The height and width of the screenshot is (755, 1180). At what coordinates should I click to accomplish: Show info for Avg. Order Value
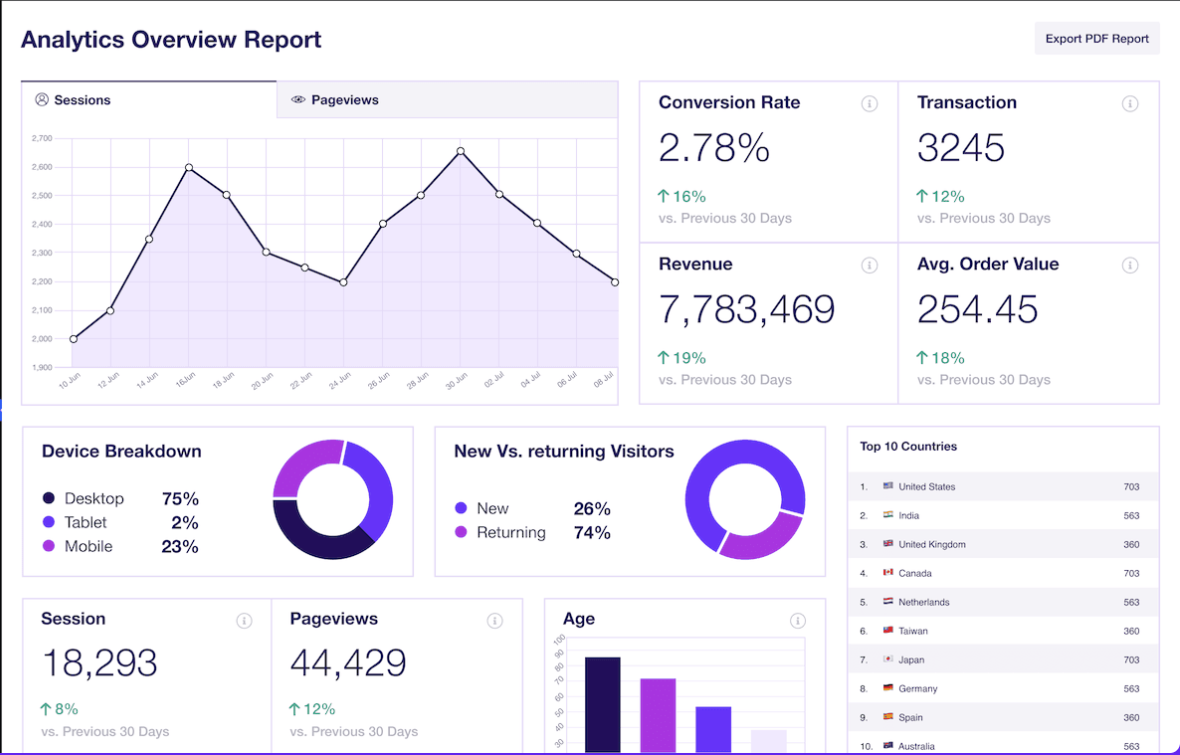(x=1130, y=265)
